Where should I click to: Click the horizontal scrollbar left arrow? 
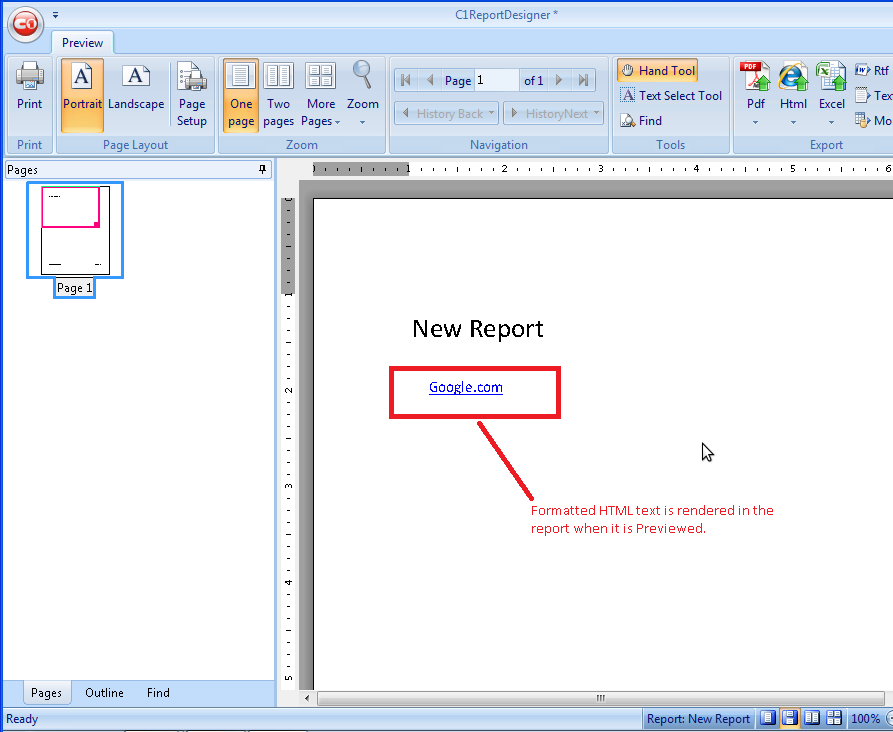[x=307, y=698]
